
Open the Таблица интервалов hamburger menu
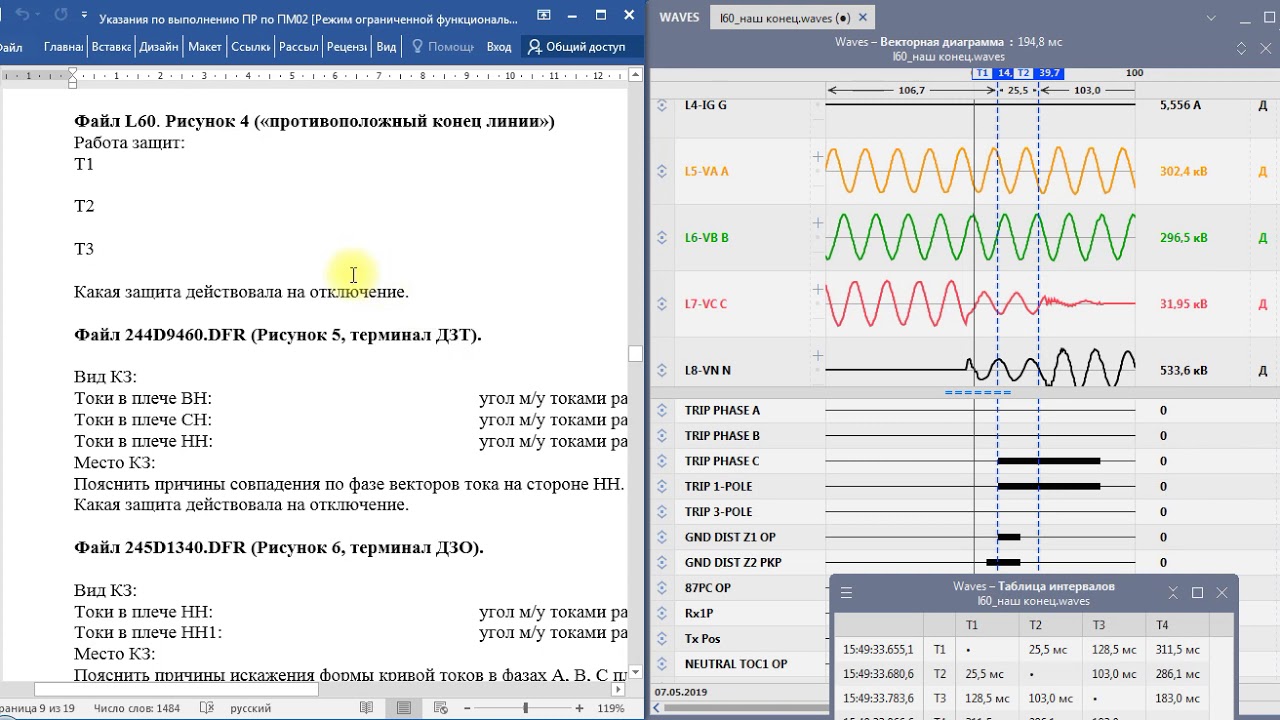846,593
